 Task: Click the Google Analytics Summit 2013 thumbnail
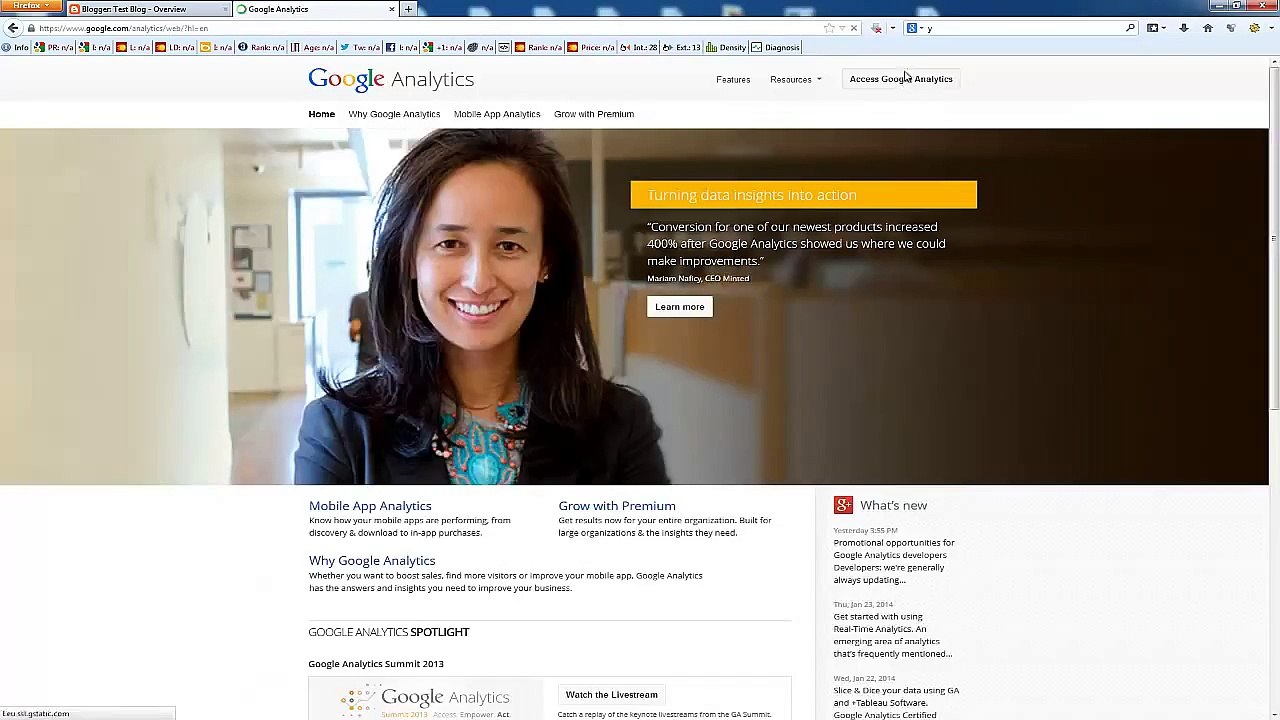(426, 699)
